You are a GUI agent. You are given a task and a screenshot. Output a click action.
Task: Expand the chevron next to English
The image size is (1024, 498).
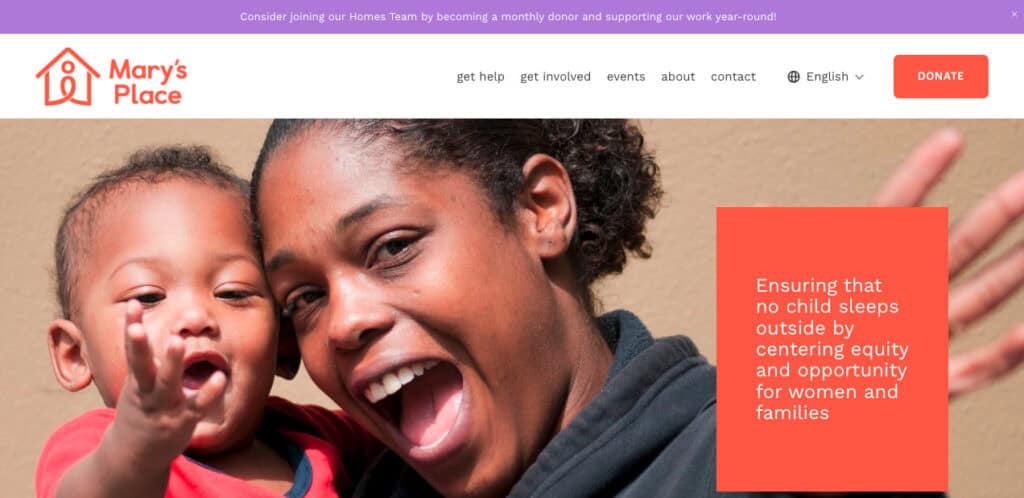point(859,77)
